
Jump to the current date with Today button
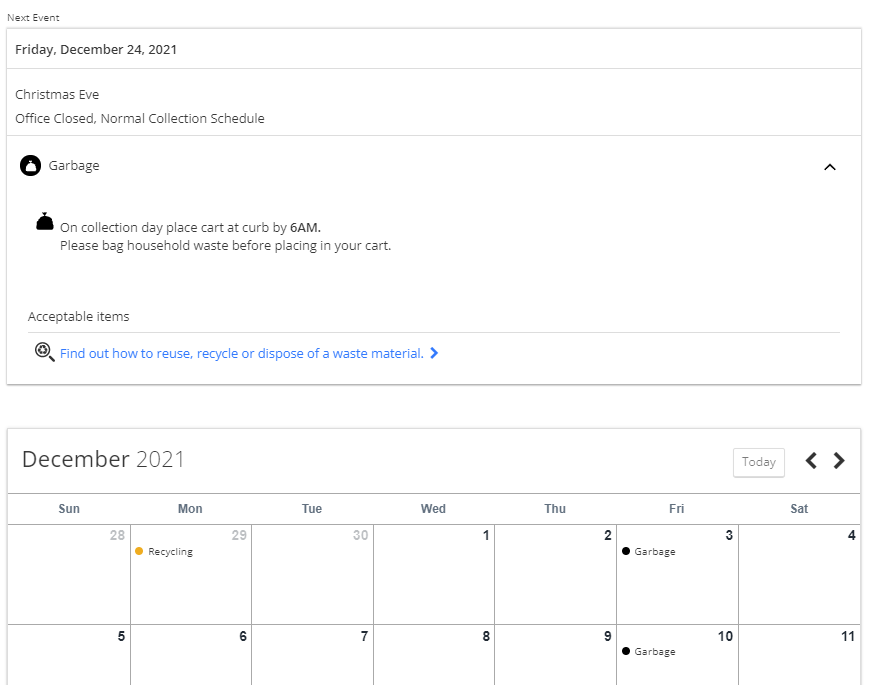759,462
